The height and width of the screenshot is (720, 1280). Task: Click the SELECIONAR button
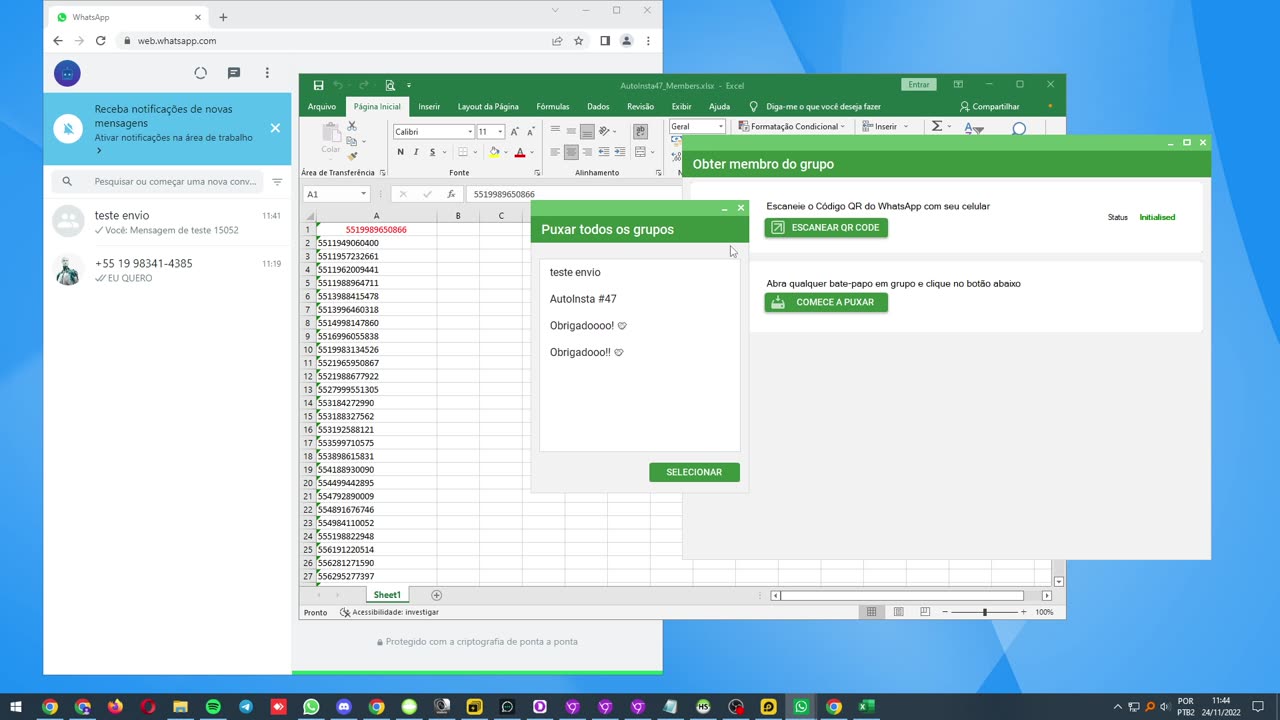(694, 472)
